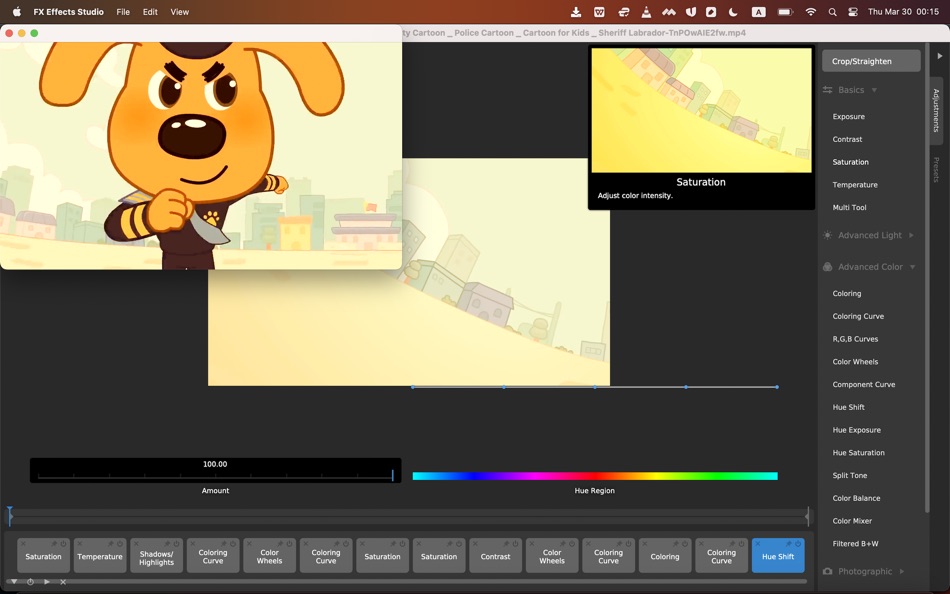Click the pin icon on Shadows/Highlights tile
Screen dimensions: 950x594
(167, 544)
